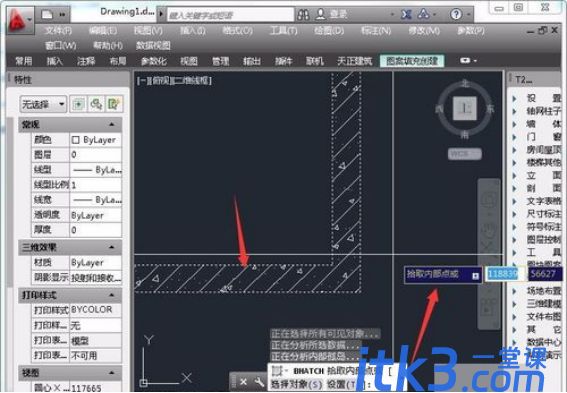The height and width of the screenshot is (393, 567).
Task: Open the dynamic input prompt options dropdown
Action: tap(476, 276)
